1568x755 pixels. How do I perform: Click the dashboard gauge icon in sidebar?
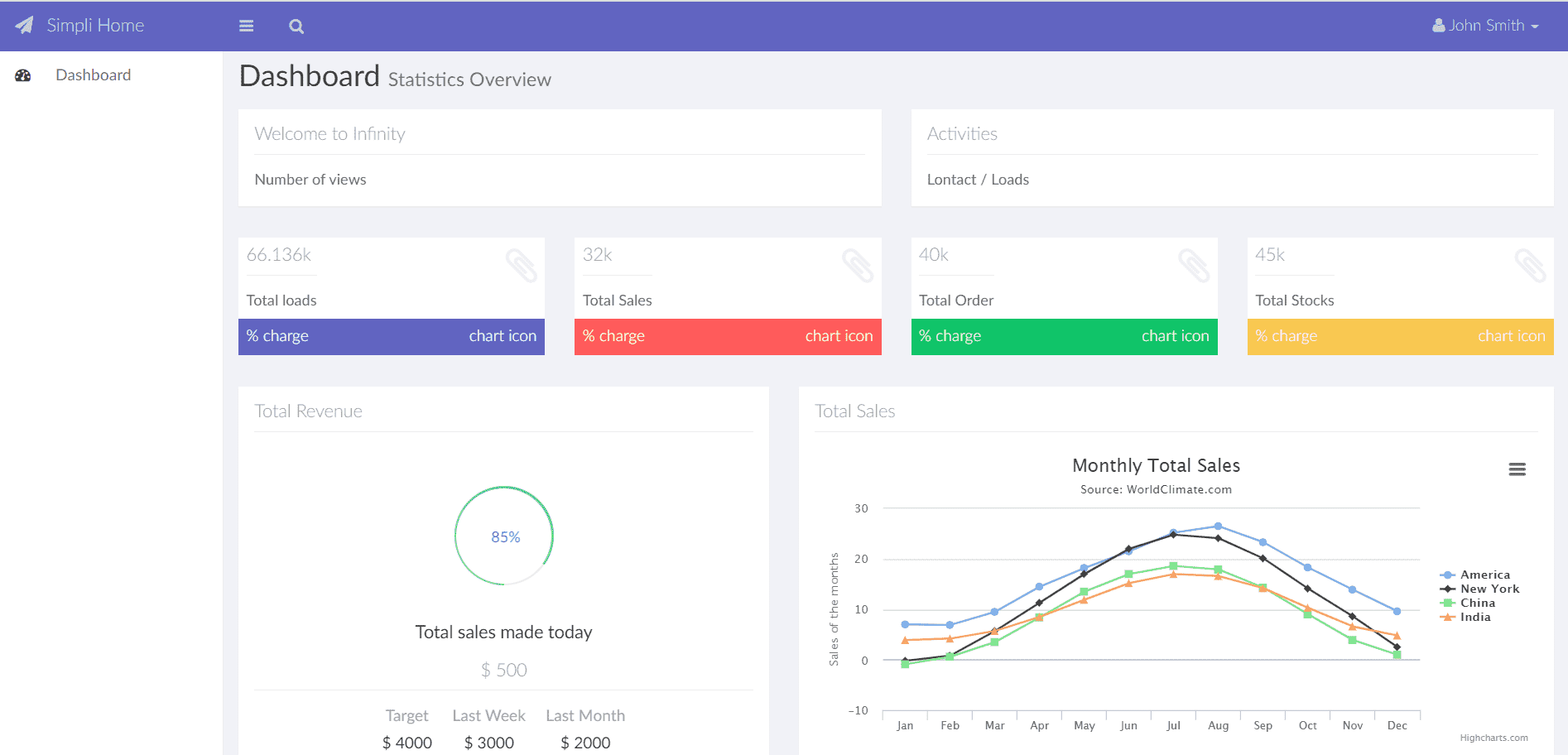23,75
